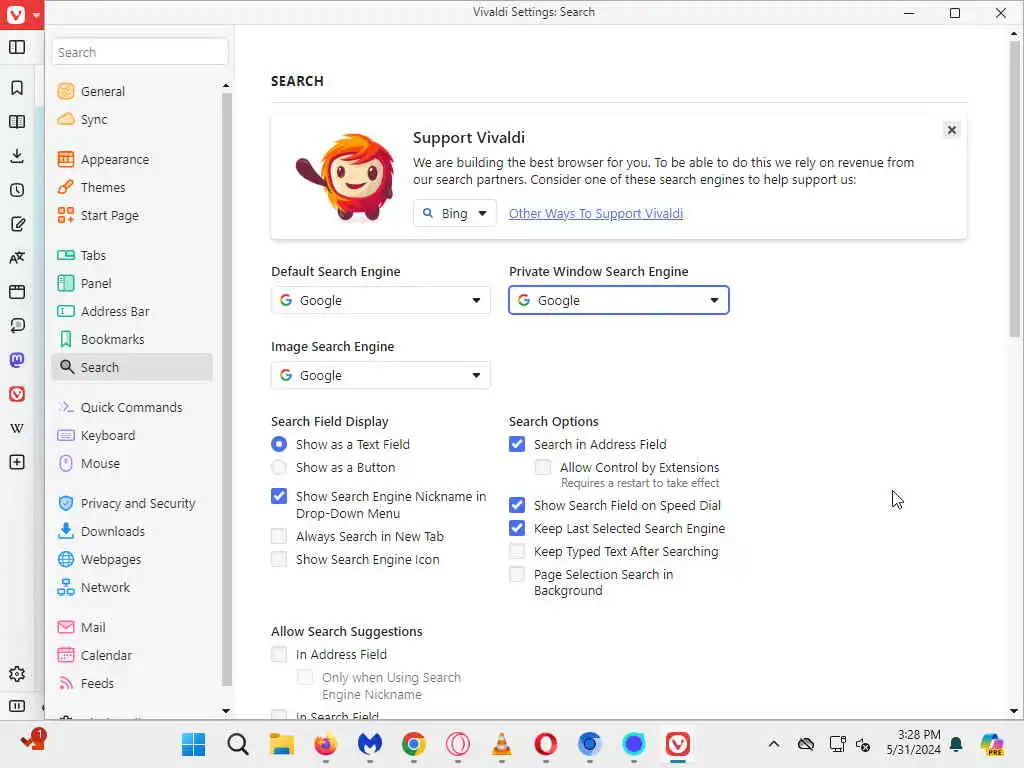Image resolution: width=1024 pixels, height=768 pixels.
Task: Open the Bing support search engine dropdown
Action: click(455, 214)
